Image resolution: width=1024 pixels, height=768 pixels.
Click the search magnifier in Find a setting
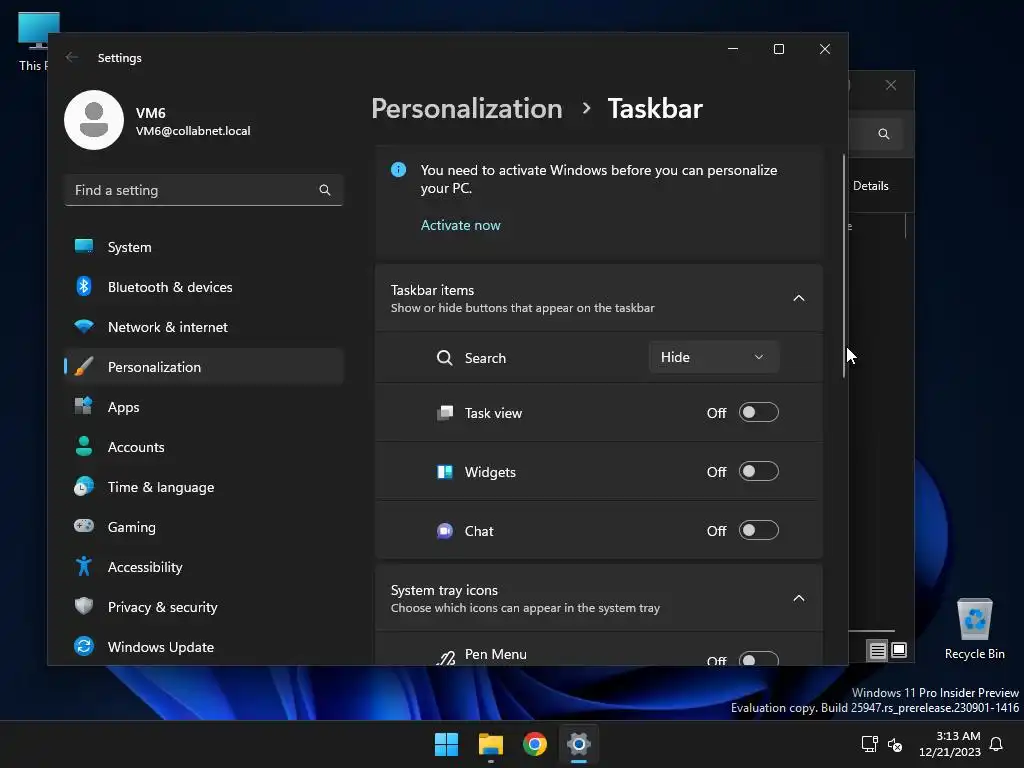[x=325, y=190]
